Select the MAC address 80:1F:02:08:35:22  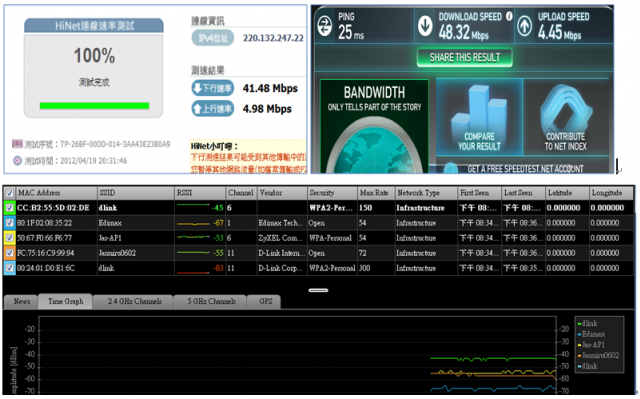(44, 223)
